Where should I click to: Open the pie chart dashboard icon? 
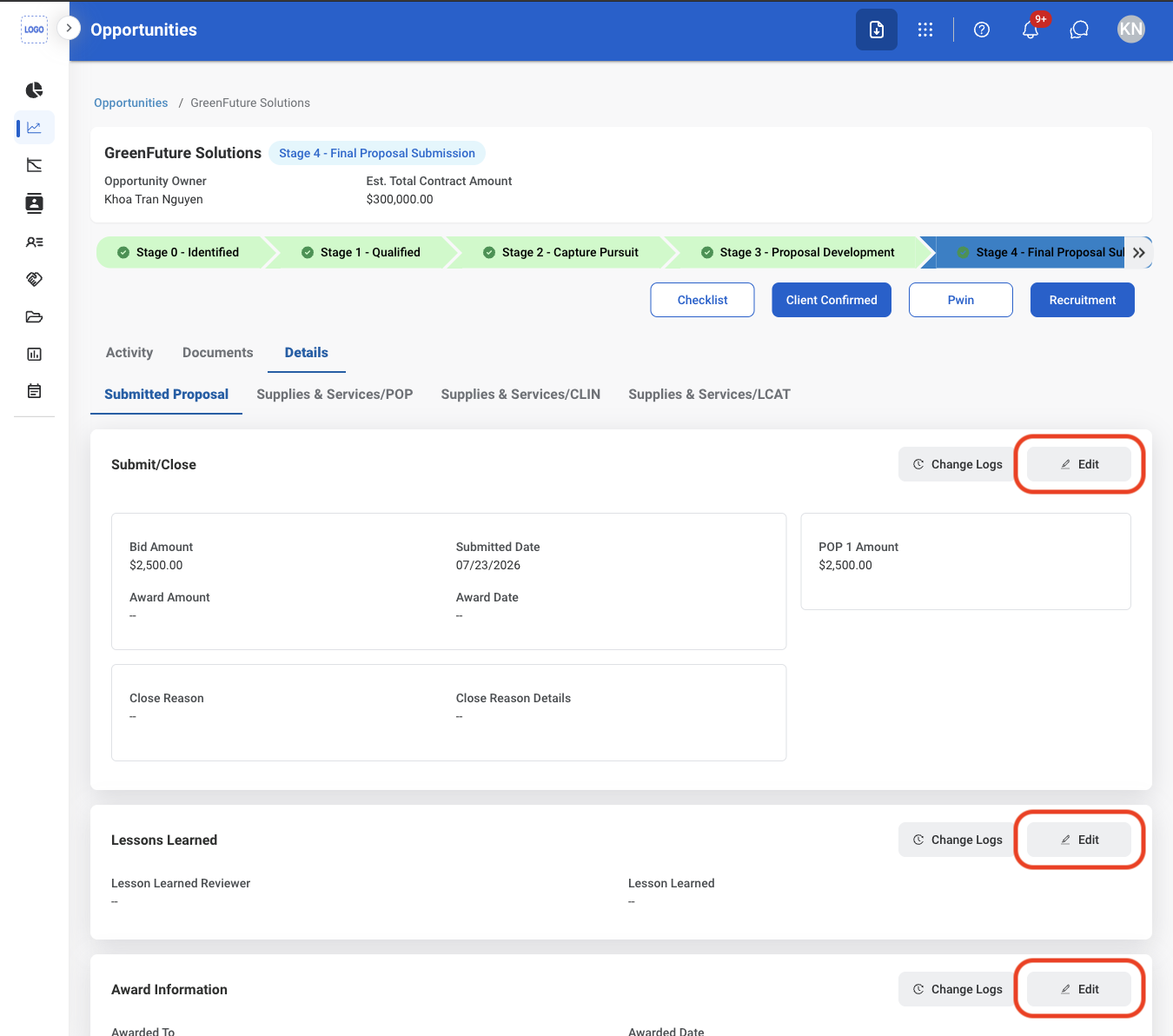(x=34, y=90)
